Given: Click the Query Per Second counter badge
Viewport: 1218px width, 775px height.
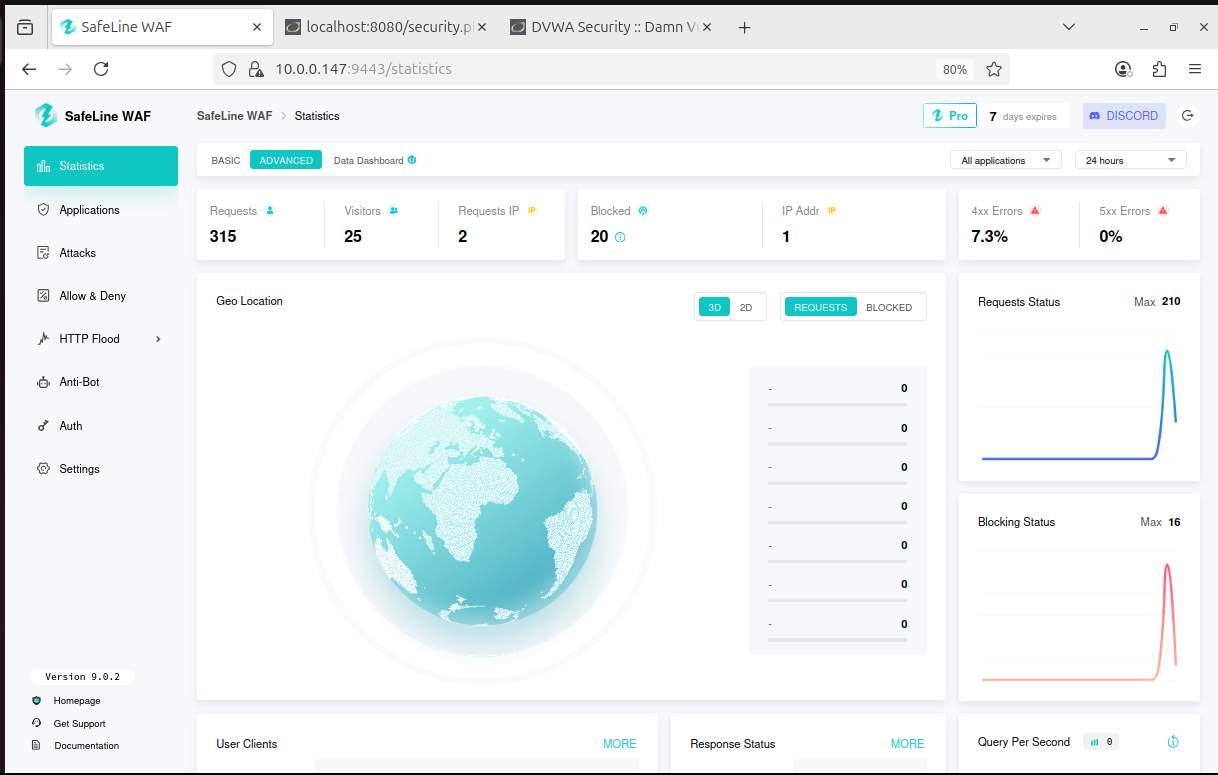Looking at the screenshot, I should click(x=1103, y=742).
